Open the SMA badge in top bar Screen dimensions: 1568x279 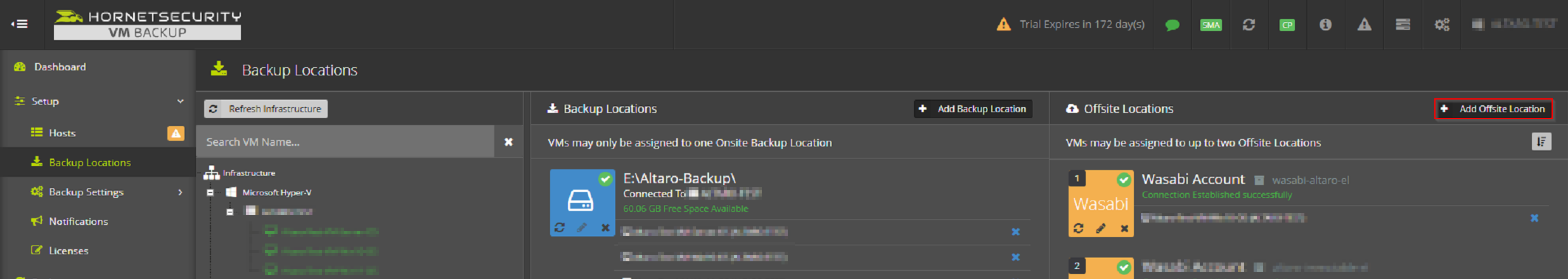click(x=1211, y=25)
